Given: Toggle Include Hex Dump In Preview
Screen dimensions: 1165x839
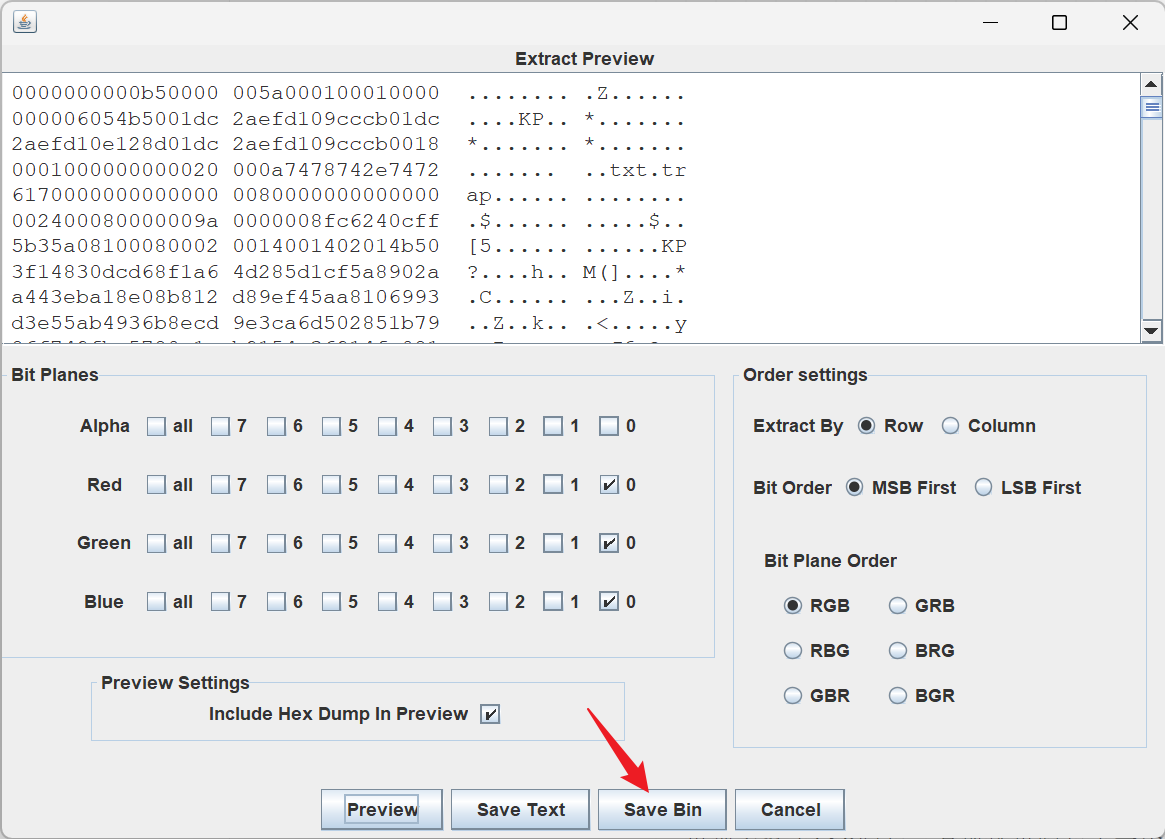Looking at the screenshot, I should pos(490,714).
